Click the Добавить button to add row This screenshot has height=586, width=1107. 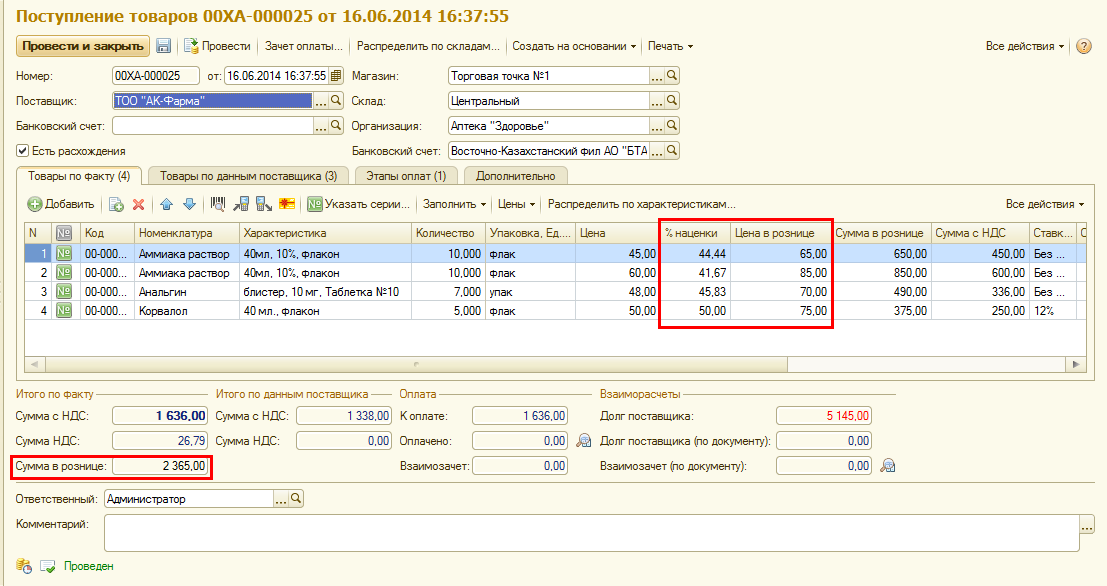coord(61,204)
